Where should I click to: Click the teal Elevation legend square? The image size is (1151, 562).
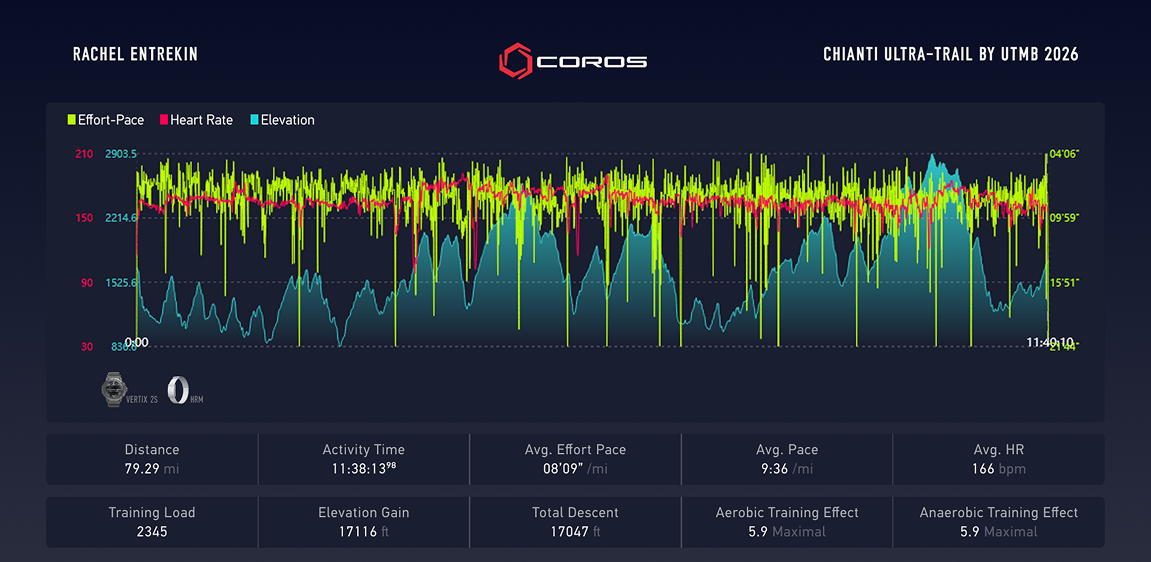click(254, 120)
